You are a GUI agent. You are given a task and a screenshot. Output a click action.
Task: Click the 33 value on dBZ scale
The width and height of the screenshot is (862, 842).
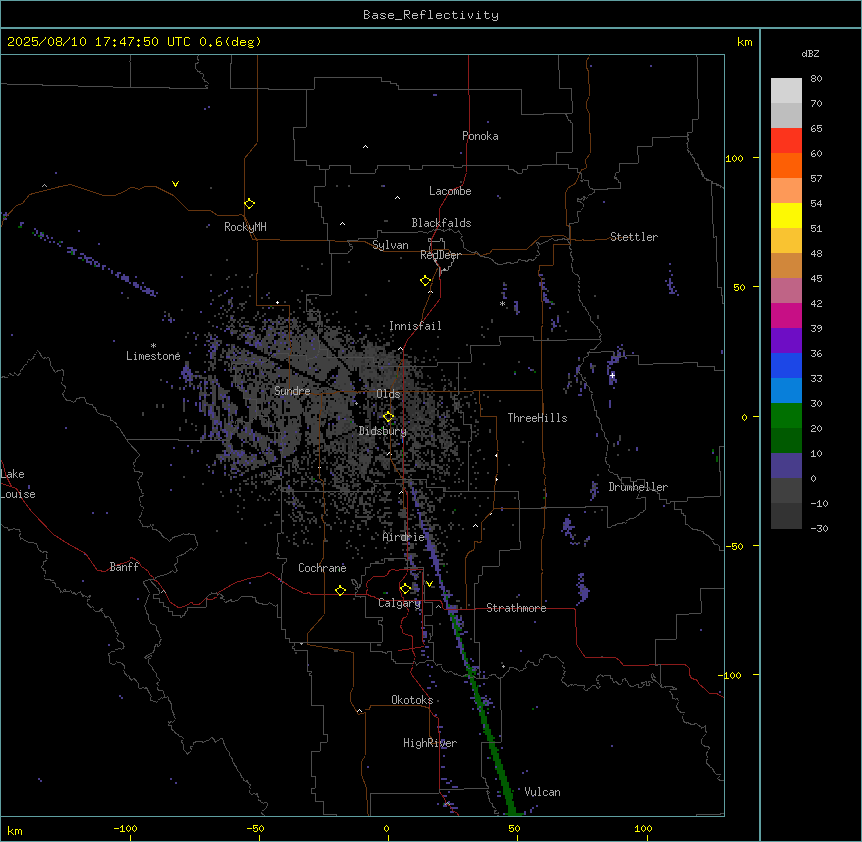pyautogui.click(x=816, y=379)
